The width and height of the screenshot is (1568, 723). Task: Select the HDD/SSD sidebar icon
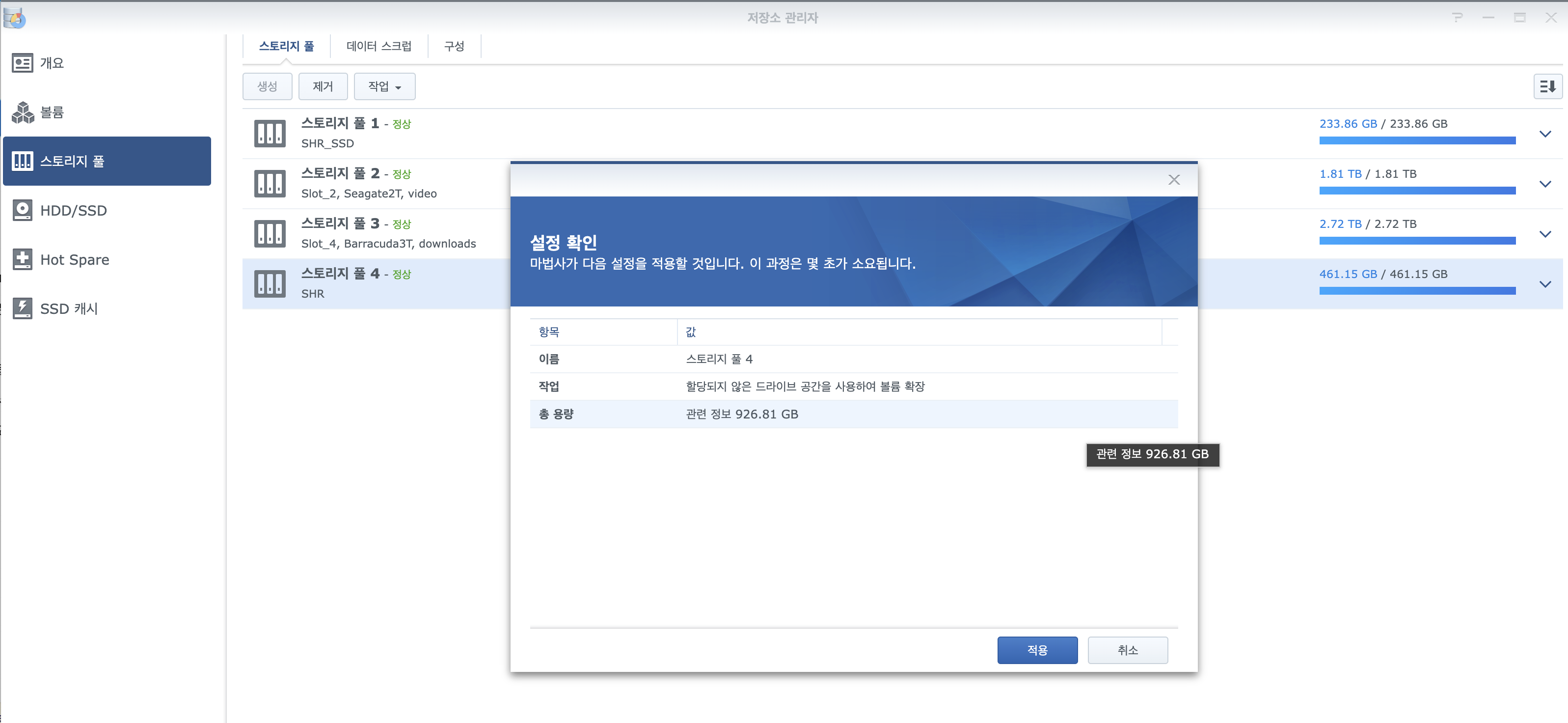pyautogui.click(x=23, y=210)
